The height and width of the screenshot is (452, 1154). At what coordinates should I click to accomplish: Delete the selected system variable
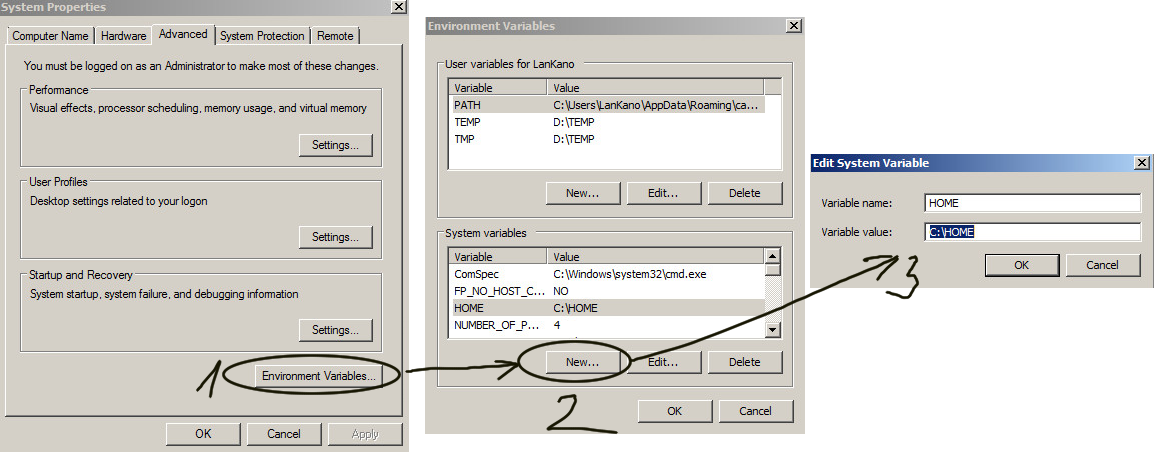pos(744,361)
